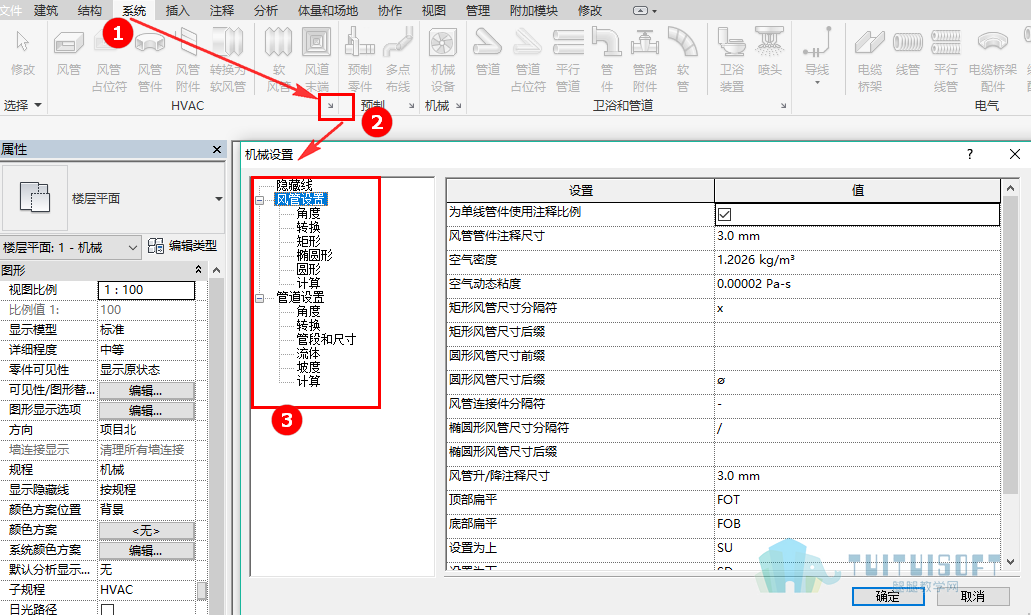Viewport: 1031px width, 615px height.
Task: Click the settings table vertical scrollbar
Action: 1011,345
